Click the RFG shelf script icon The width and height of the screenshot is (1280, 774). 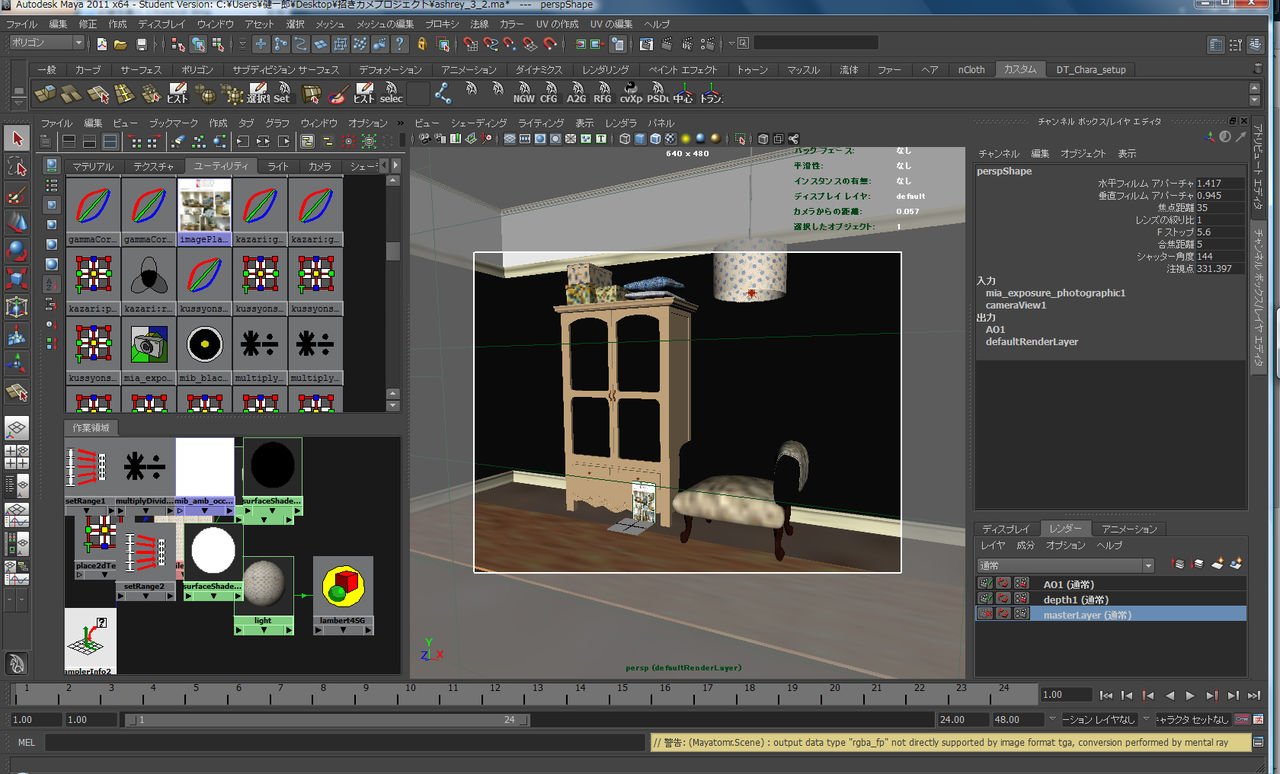(602, 94)
